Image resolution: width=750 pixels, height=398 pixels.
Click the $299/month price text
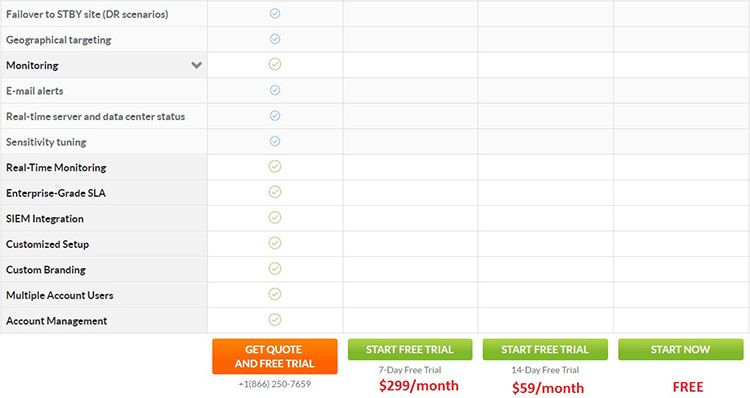click(x=419, y=386)
